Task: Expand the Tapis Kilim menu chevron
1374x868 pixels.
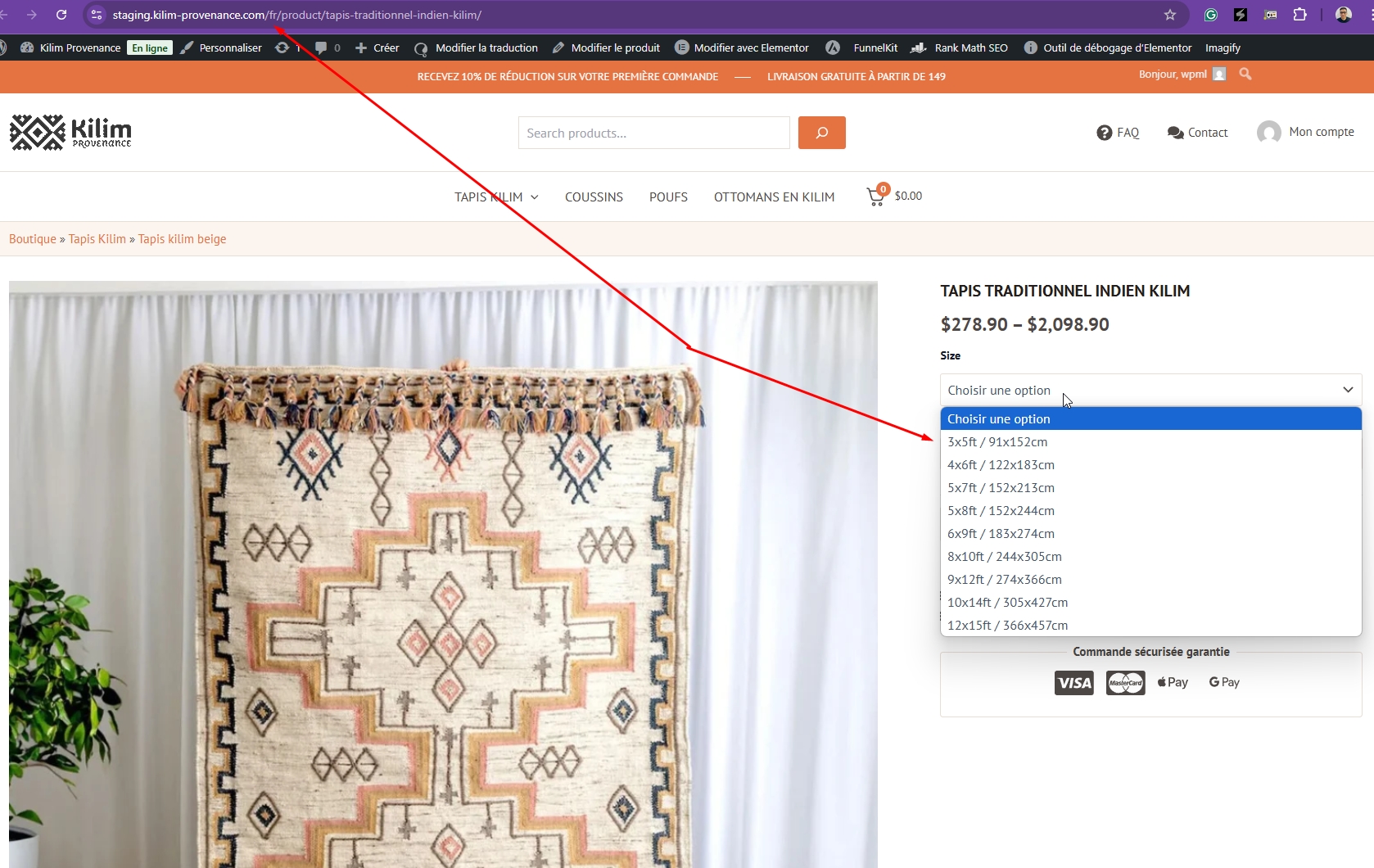Action: coord(535,197)
